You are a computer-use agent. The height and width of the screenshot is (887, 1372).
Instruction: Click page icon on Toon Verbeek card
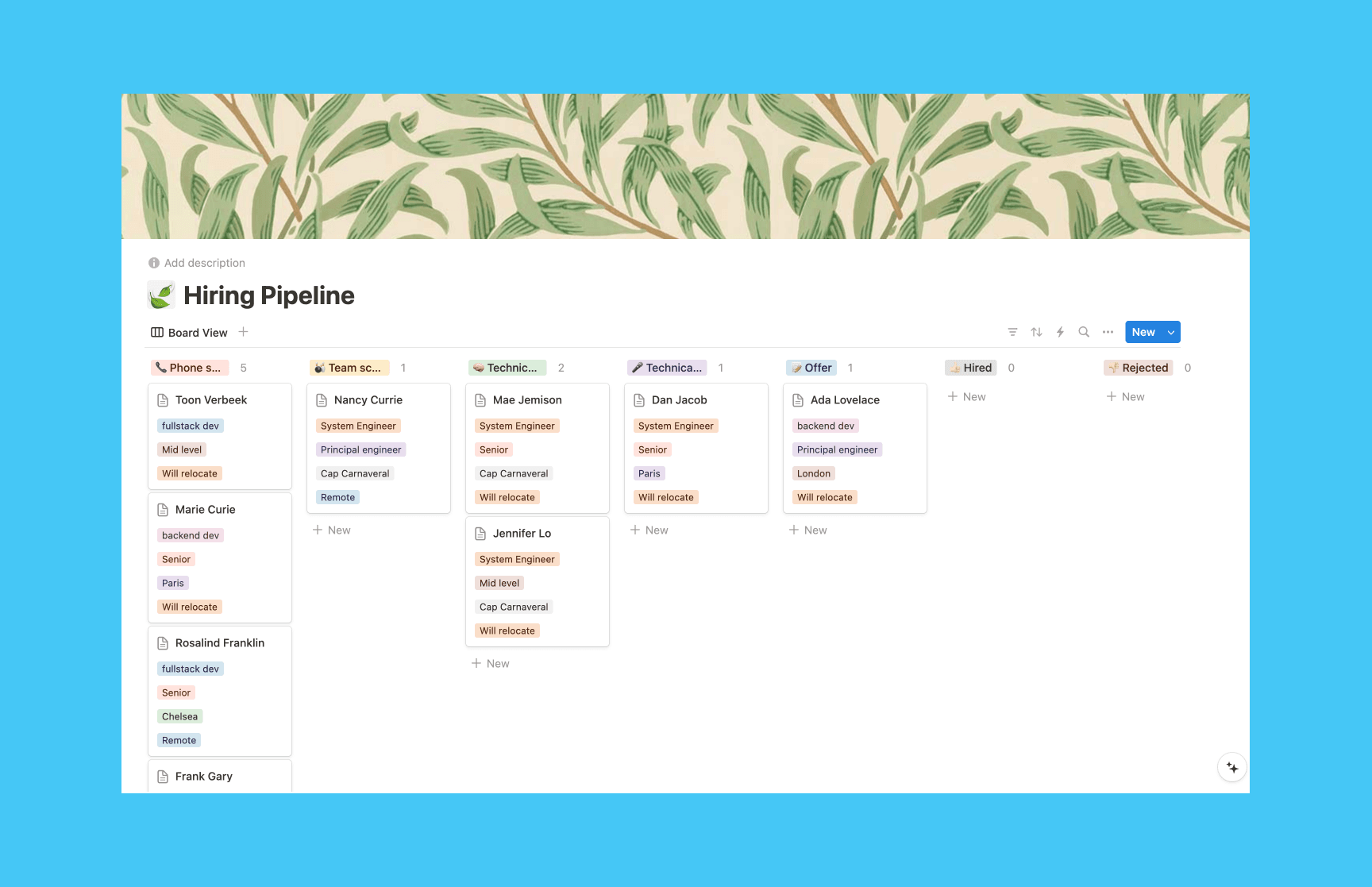point(163,400)
